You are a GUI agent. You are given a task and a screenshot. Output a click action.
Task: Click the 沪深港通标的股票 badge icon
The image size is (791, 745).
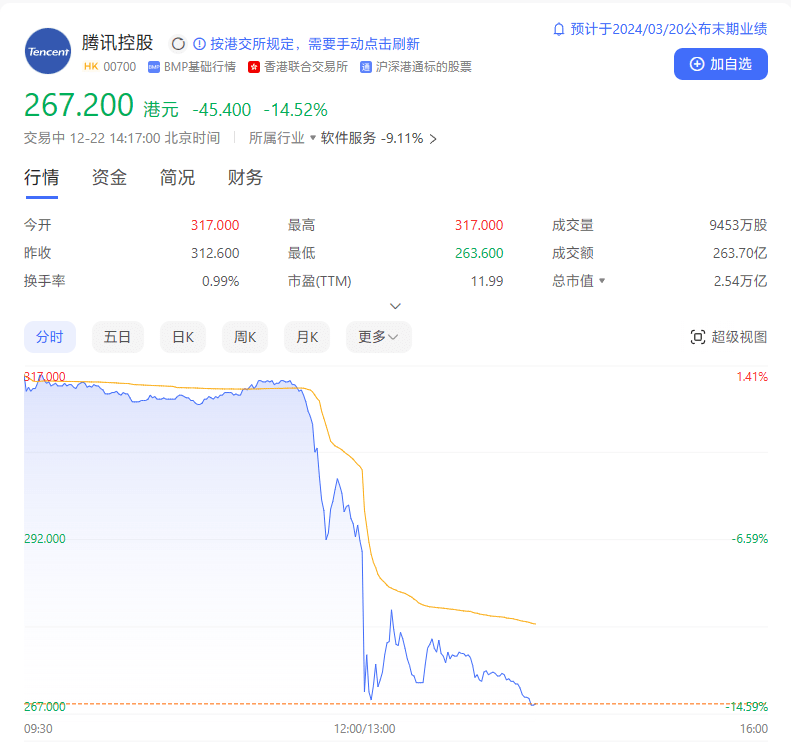tap(366, 67)
